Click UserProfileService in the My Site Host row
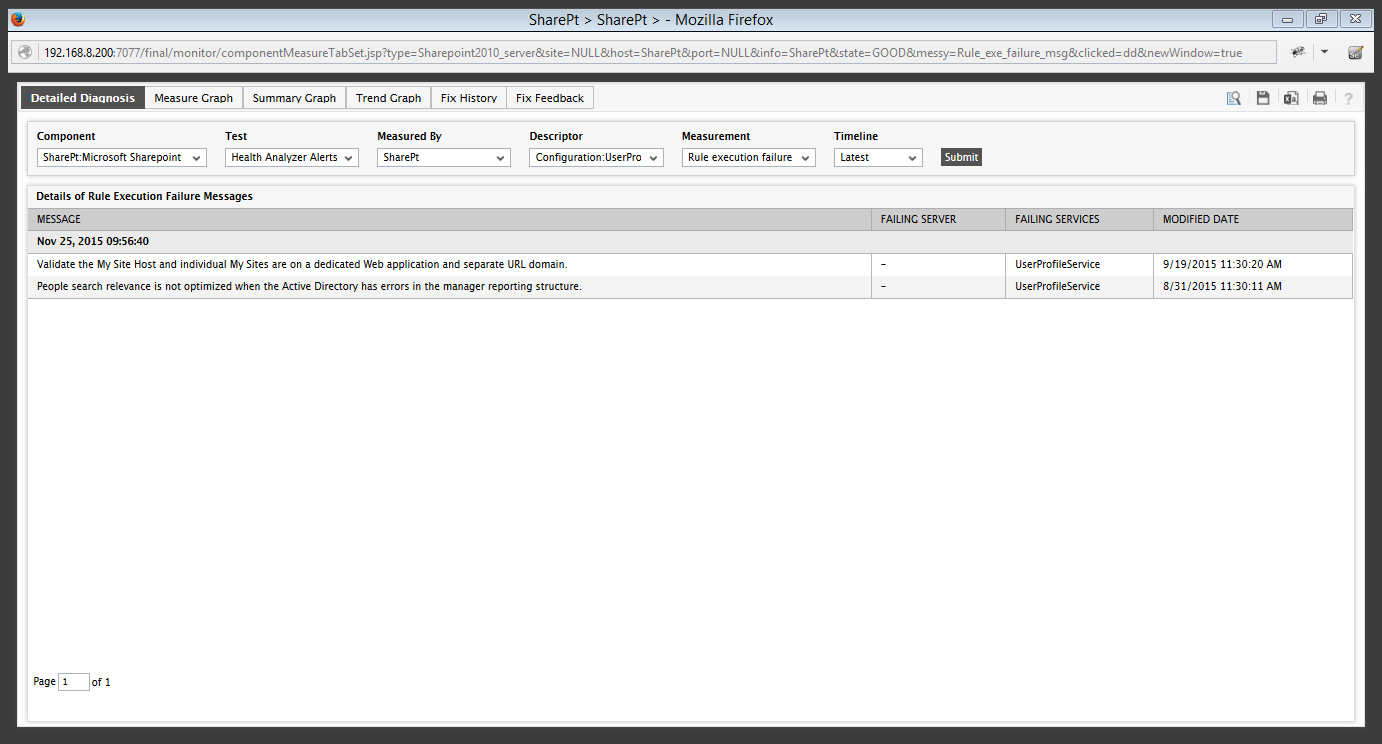 coord(1057,264)
